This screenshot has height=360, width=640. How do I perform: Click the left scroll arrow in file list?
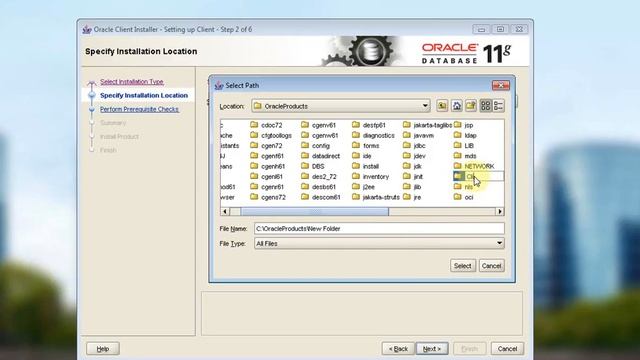click(225, 211)
